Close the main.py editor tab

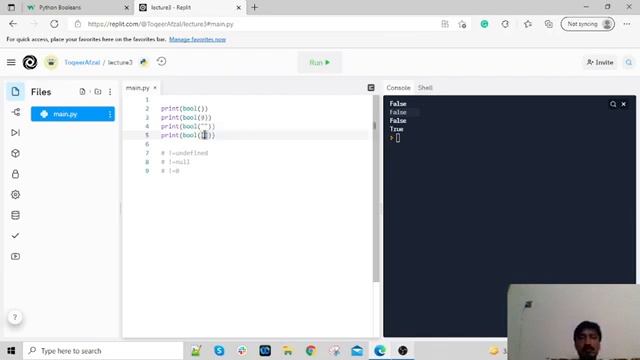(x=155, y=88)
